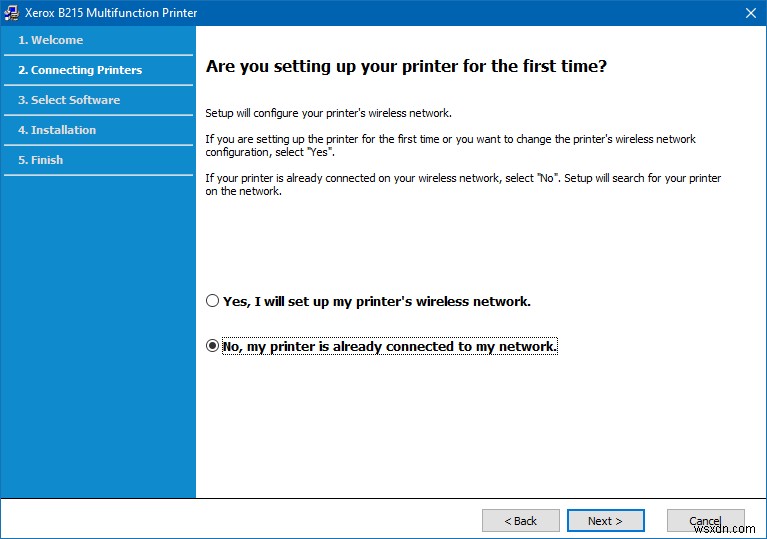Continue with the Next button
This screenshot has height=539, width=767.
[x=605, y=521]
